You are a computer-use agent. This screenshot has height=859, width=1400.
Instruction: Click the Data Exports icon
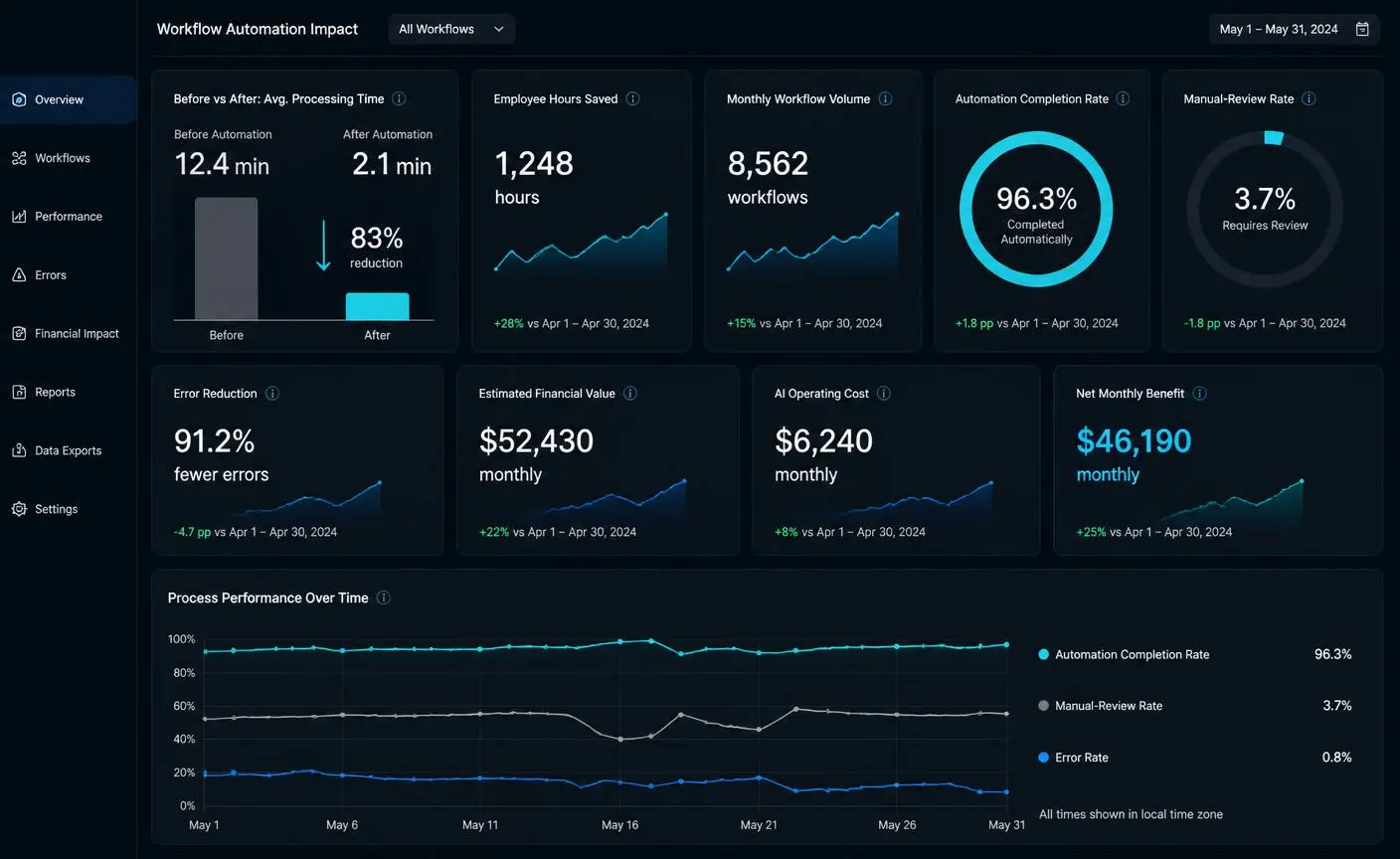point(19,450)
